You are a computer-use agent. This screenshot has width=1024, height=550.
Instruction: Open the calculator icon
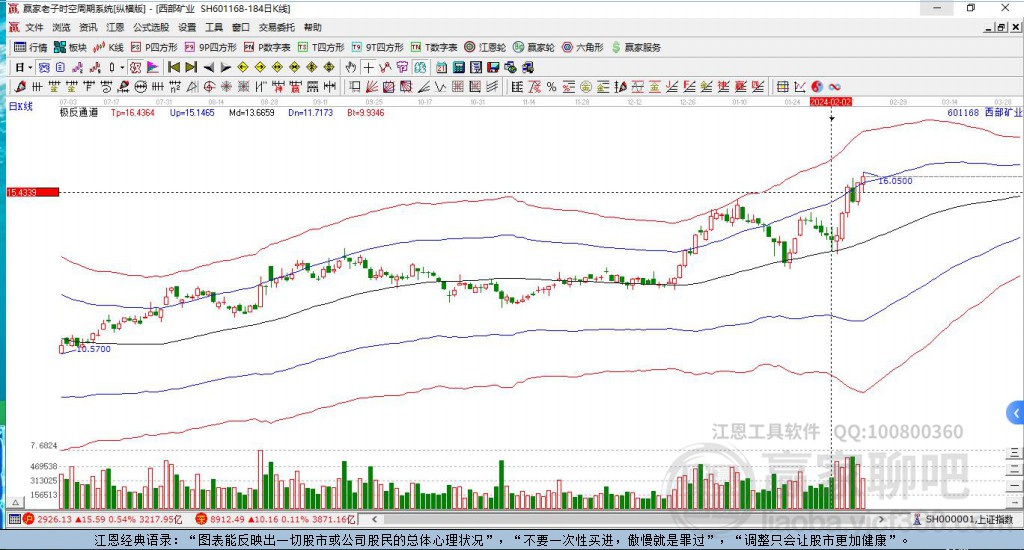coord(458,67)
